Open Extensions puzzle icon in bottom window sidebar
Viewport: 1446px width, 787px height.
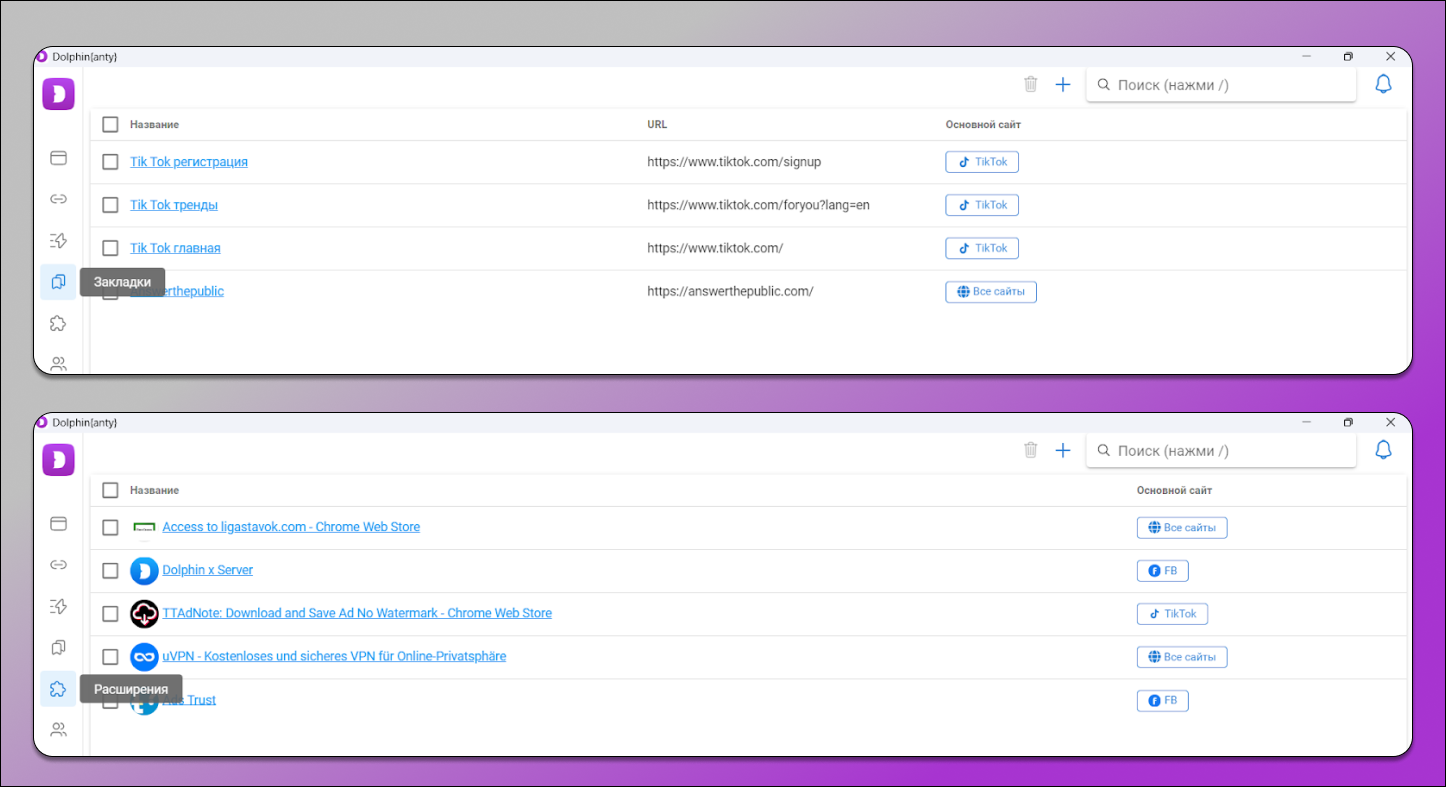58,689
